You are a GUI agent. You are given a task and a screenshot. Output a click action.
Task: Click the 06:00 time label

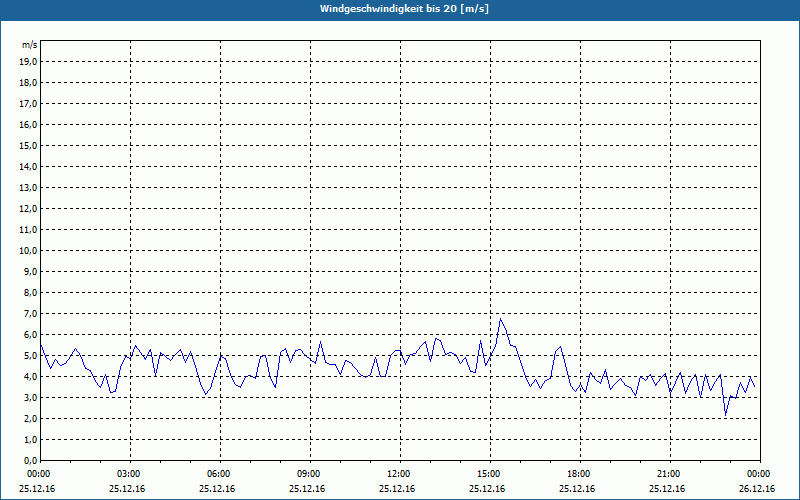click(220, 474)
